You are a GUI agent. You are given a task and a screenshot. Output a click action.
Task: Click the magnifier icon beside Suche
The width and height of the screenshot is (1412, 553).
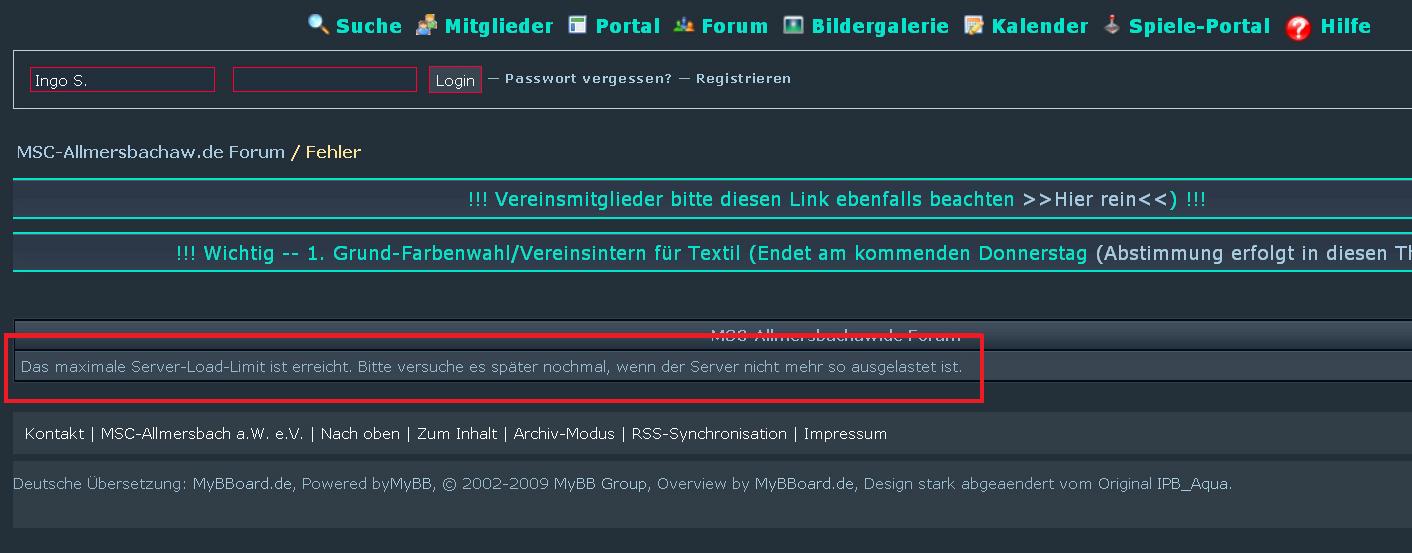(319, 25)
